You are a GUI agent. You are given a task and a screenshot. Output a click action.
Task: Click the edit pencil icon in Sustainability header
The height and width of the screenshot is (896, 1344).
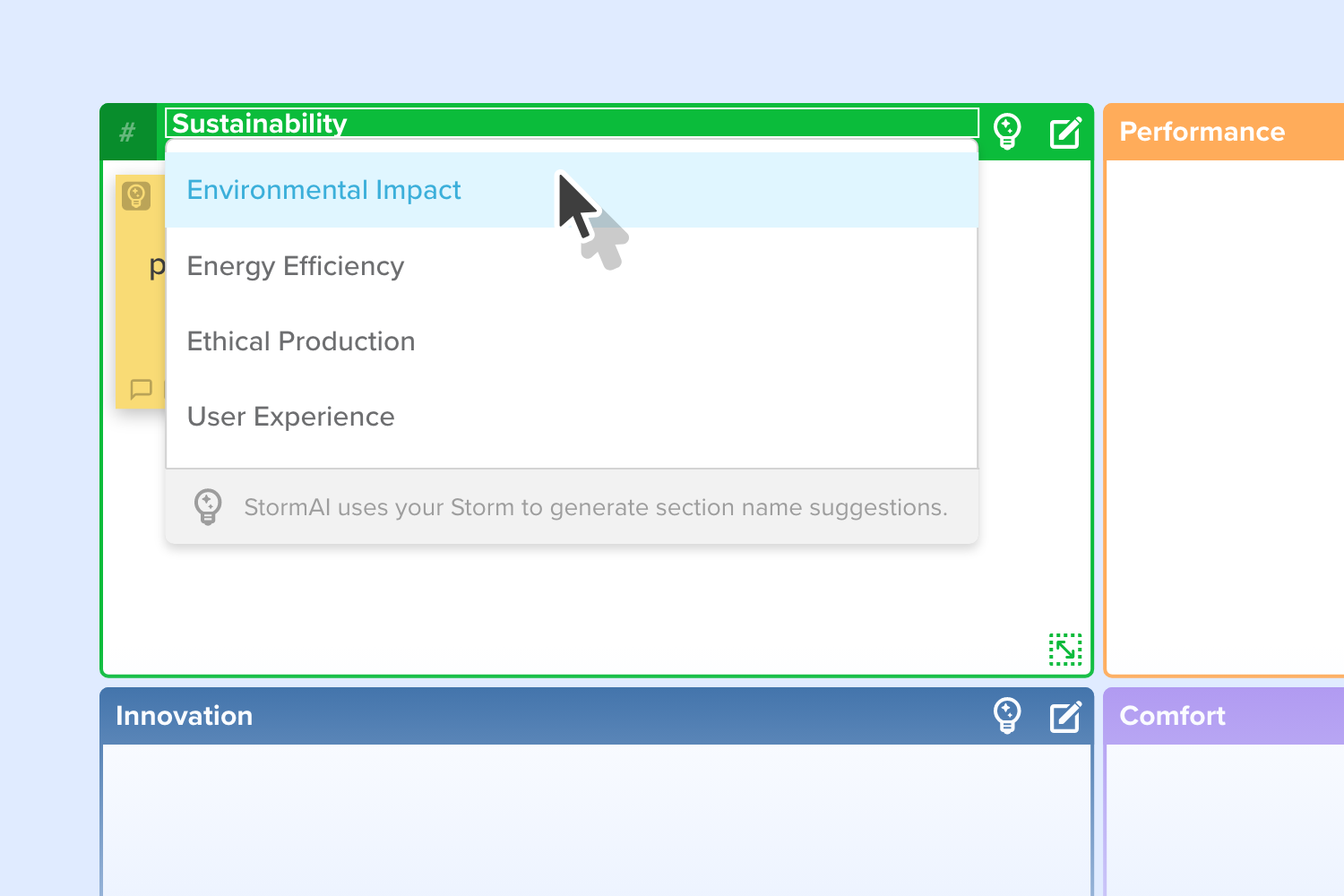tap(1065, 133)
